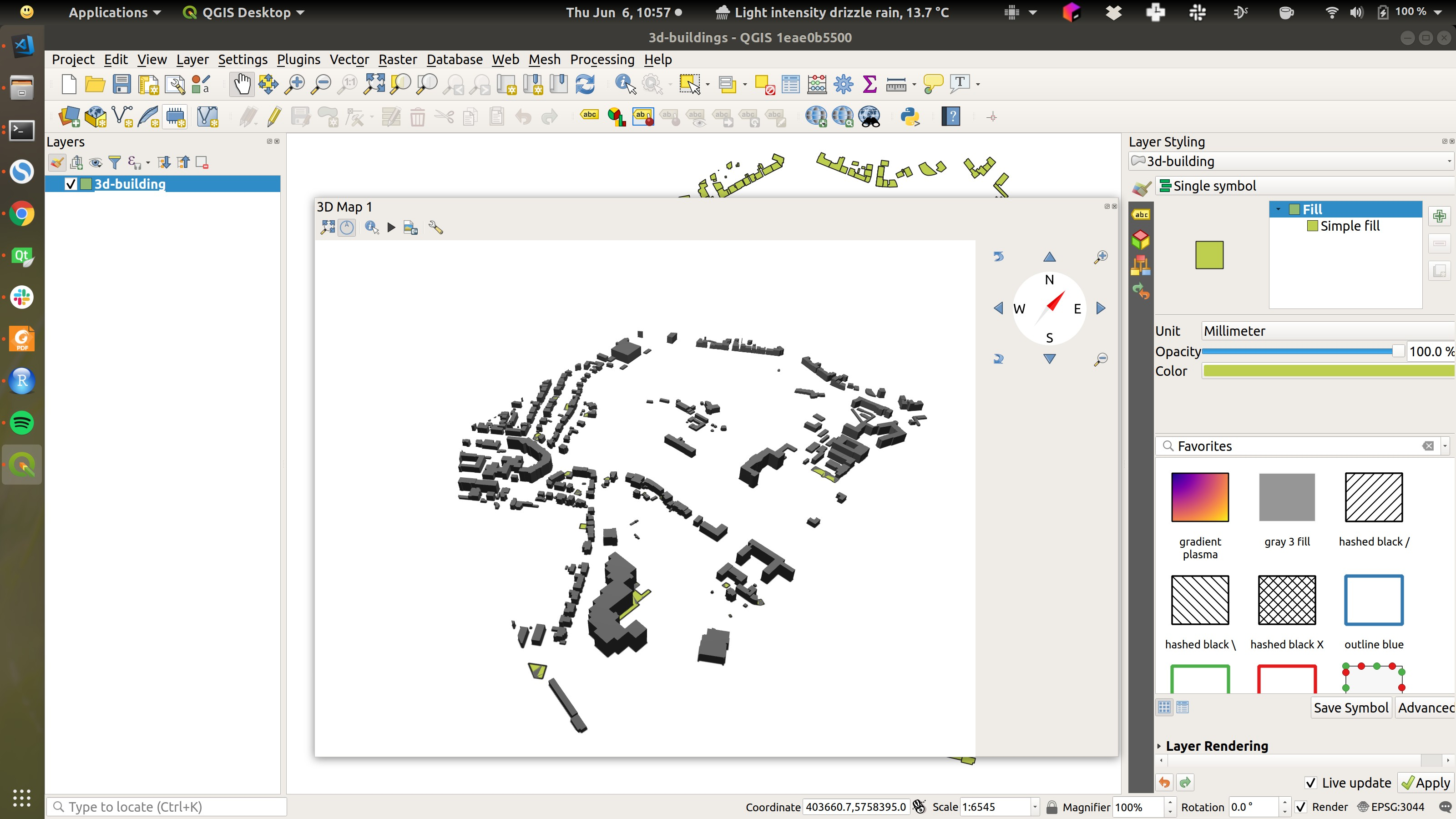Open the Help question mark icon
The image size is (1456, 819).
point(951,117)
